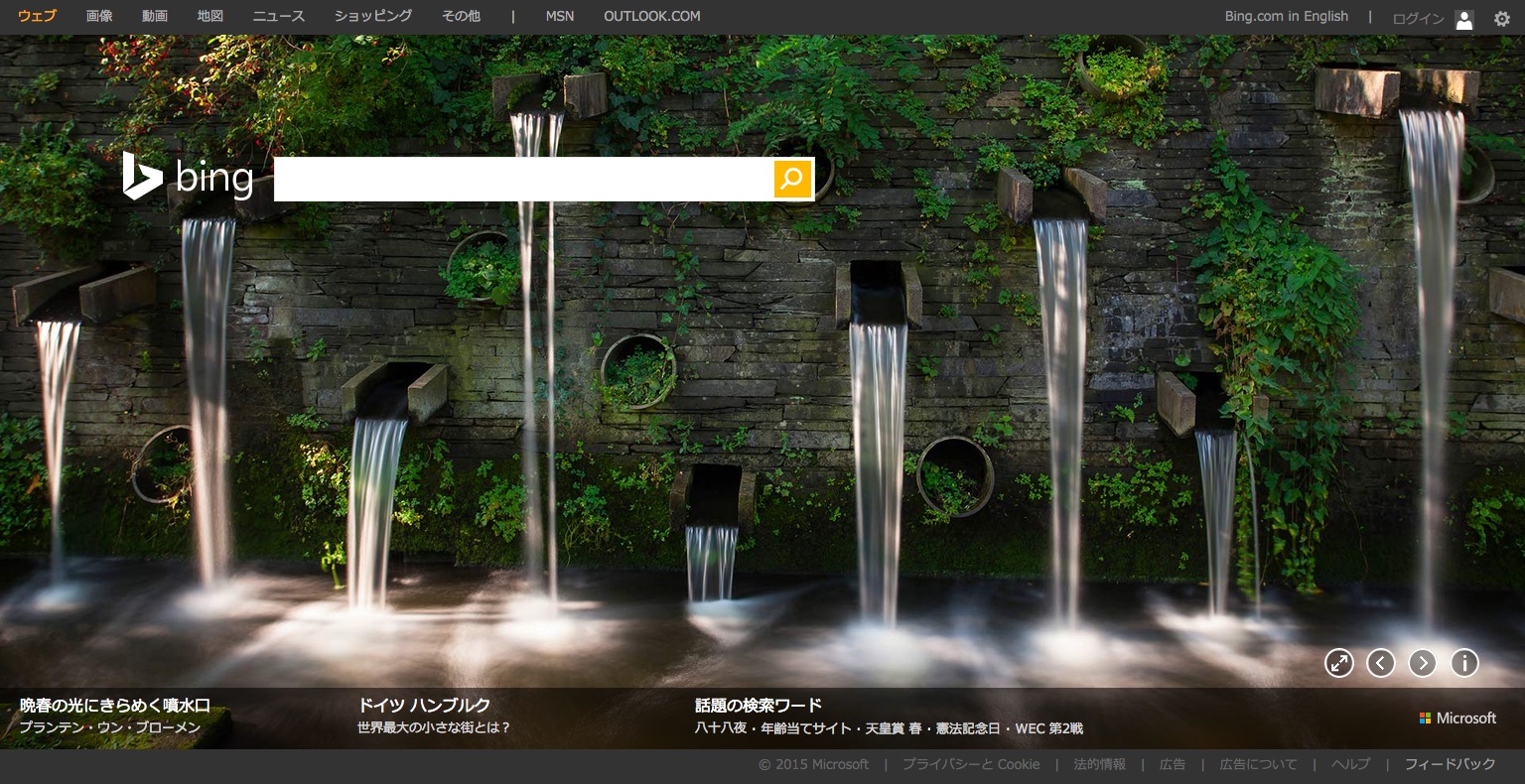
Task: Expand the その他 (More) menu
Action: [461, 16]
